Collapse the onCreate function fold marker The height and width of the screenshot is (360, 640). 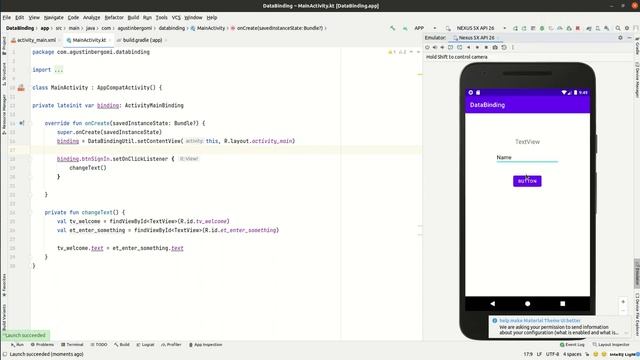point(29,123)
